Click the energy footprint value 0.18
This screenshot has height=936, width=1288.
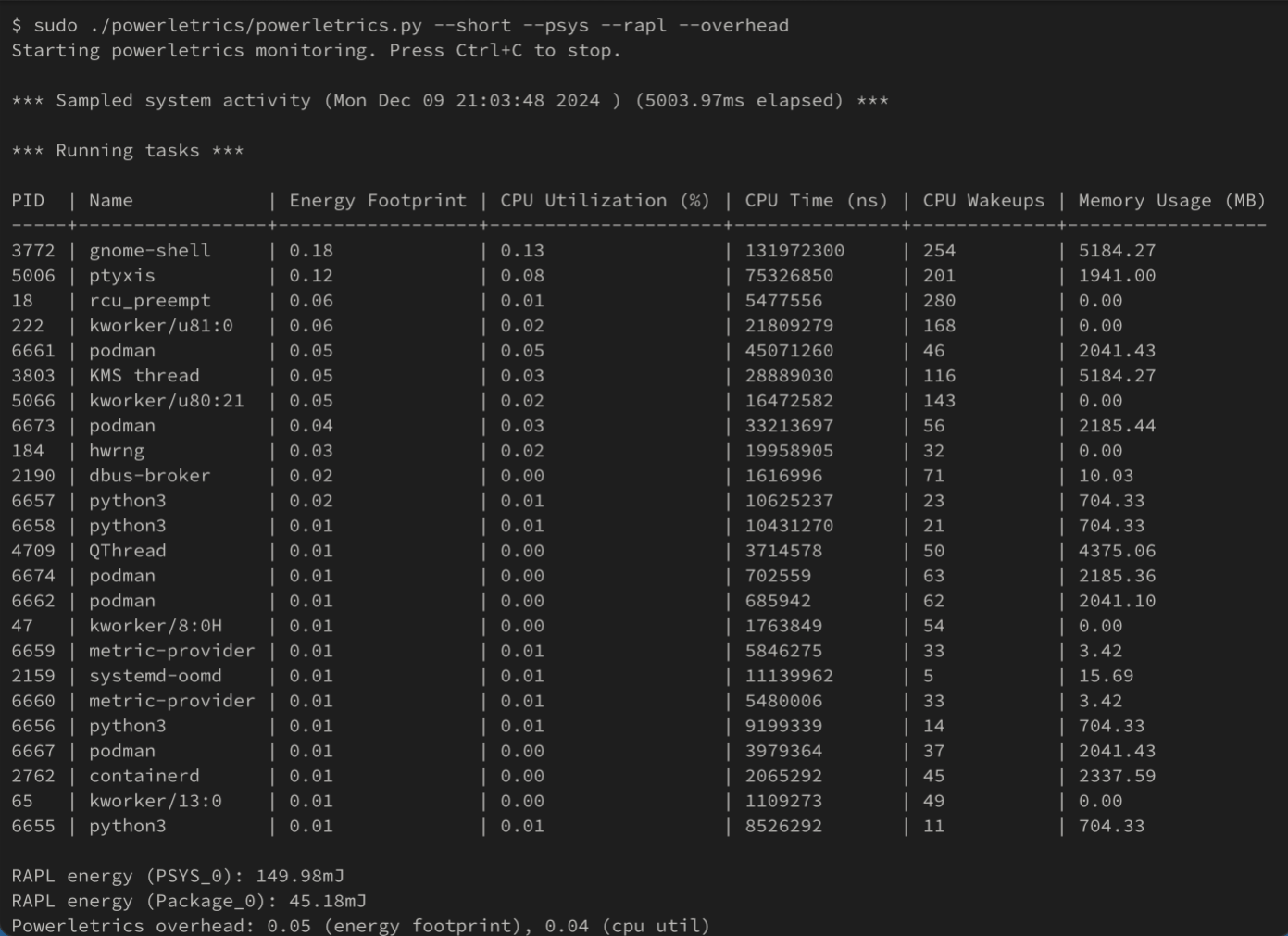point(311,250)
